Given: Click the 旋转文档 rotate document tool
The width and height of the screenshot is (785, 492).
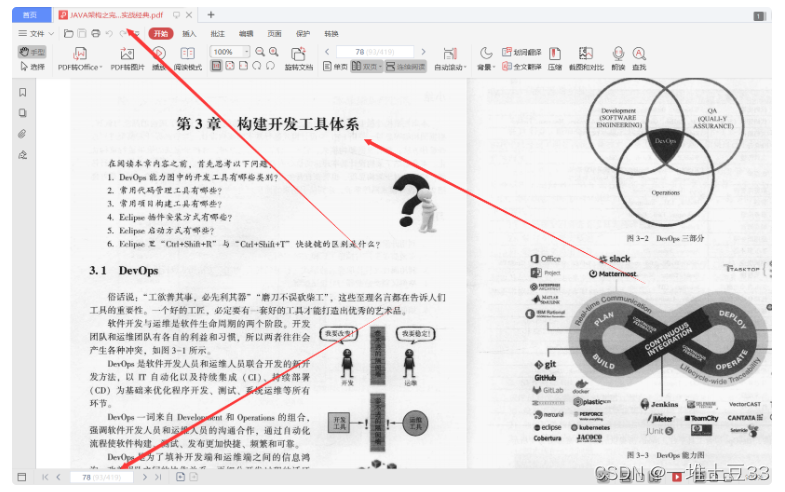Looking at the screenshot, I should coord(299,59).
